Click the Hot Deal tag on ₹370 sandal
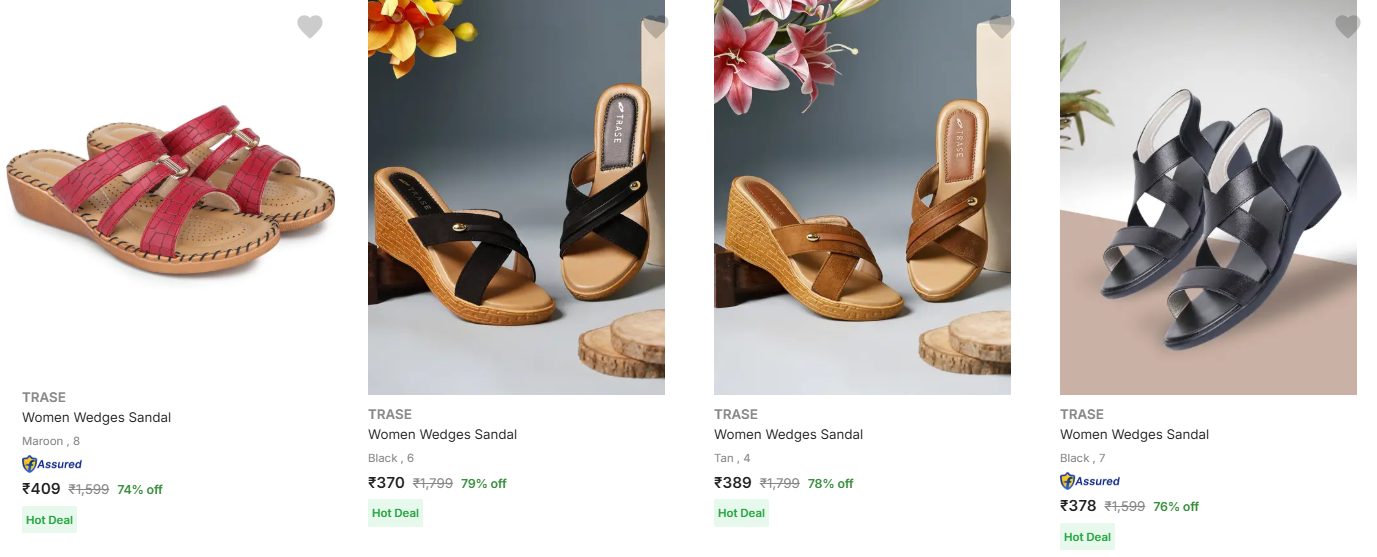The width and height of the screenshot is (1377, 557). click(x=396, y=513)
